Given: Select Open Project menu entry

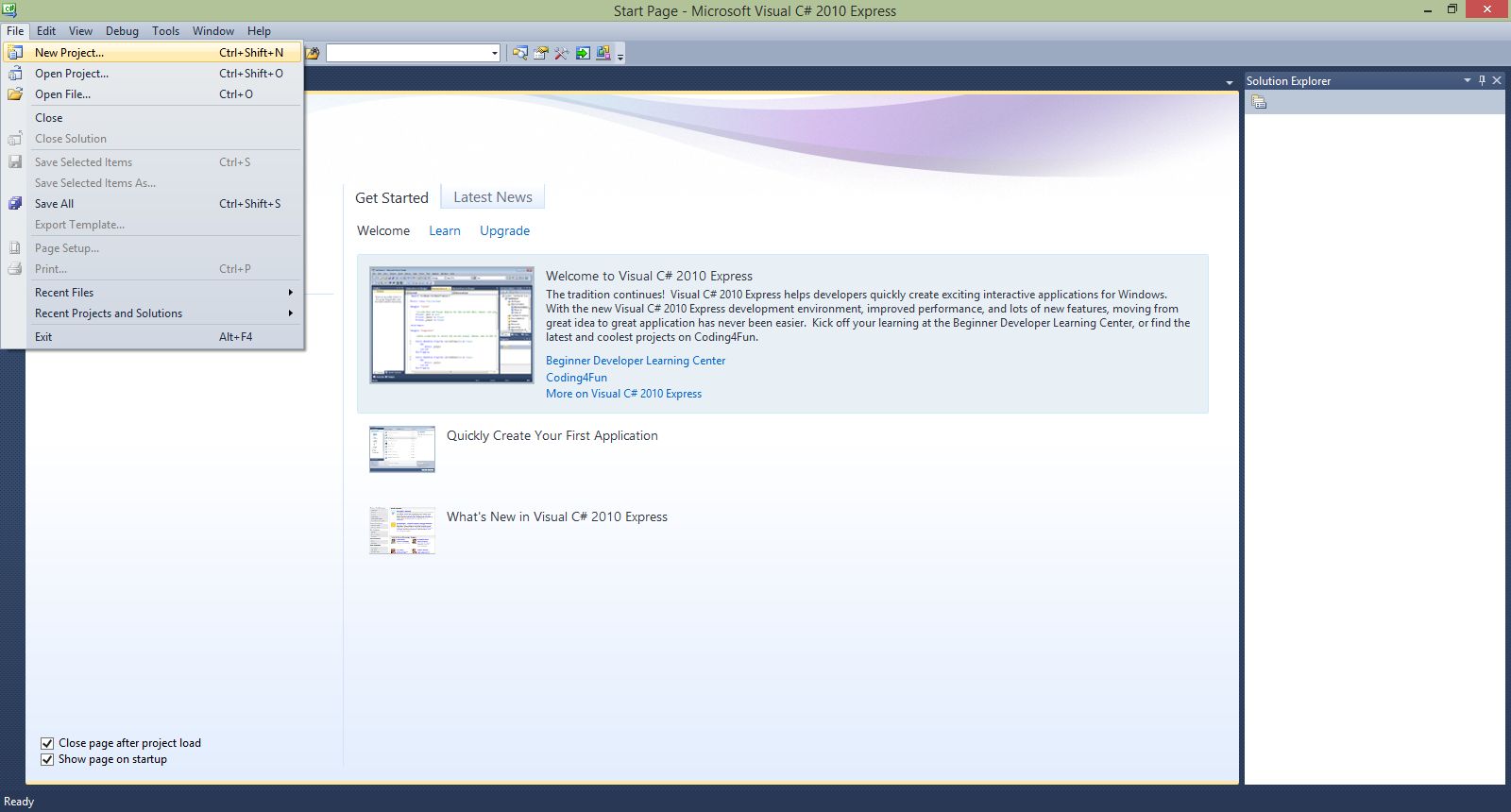Looking at the screenshot, I should click(152, 74).
